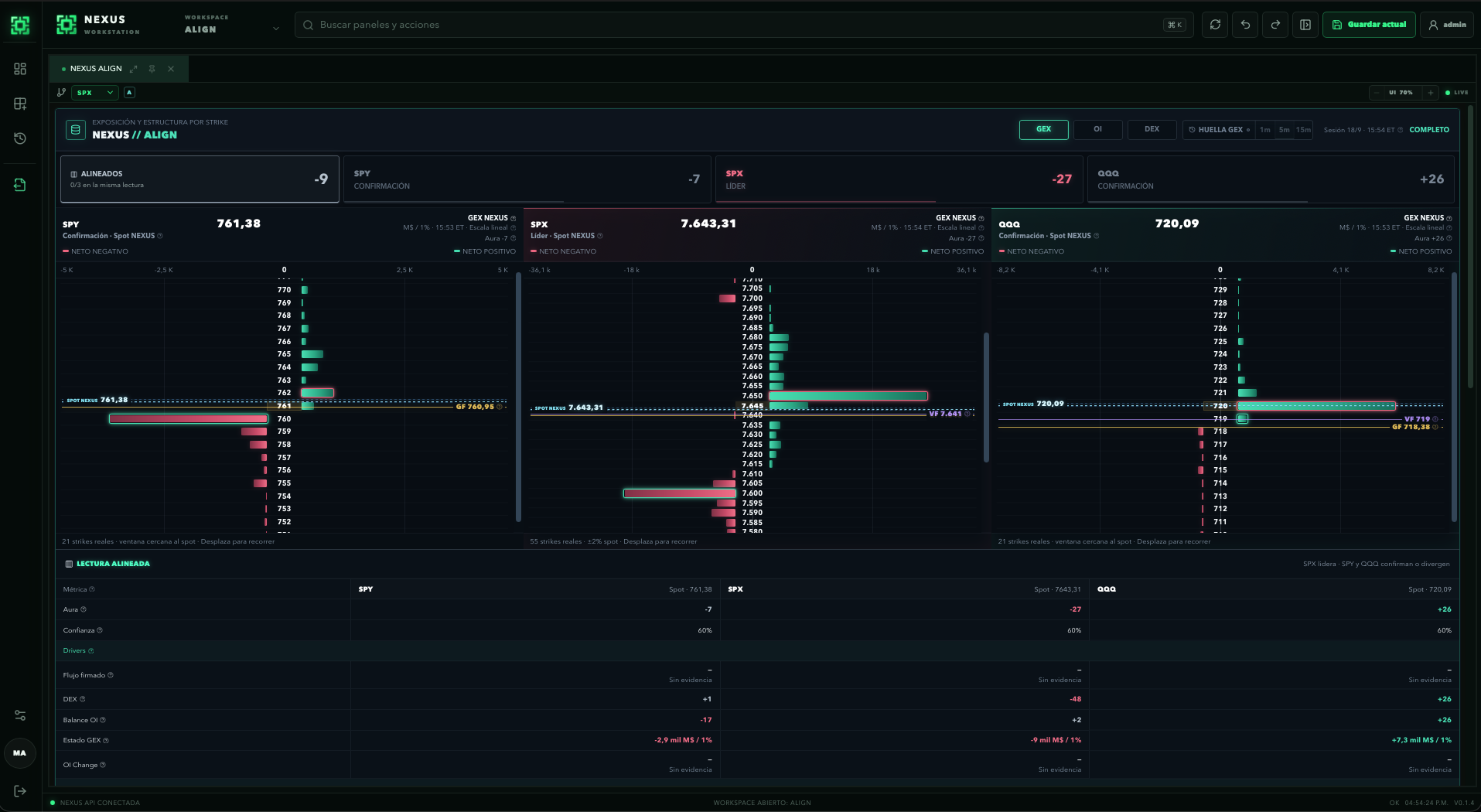1481x812 pixels.
Task: Click the help icon next to Estado GEX
Action: [x=106, y=741]
